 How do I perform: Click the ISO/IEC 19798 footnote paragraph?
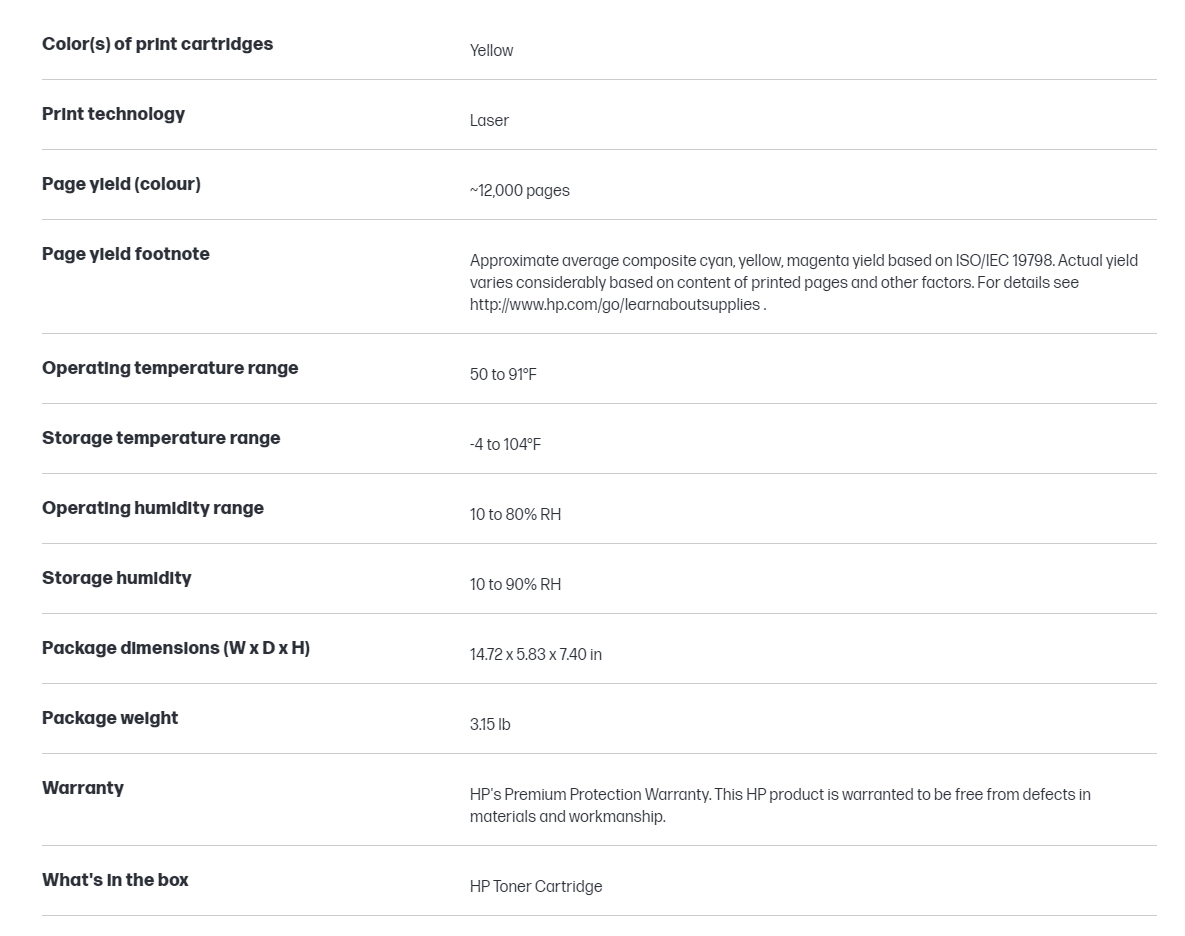(803, 283)
